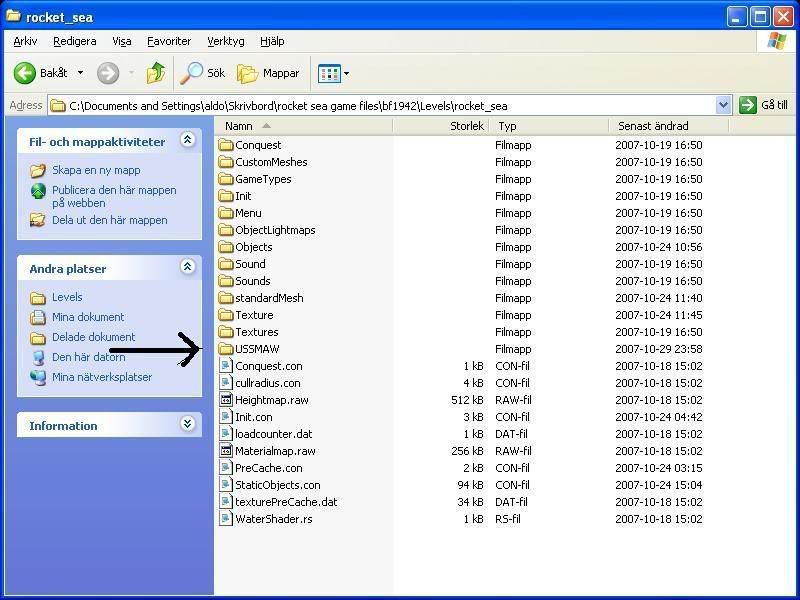Select the Conquest.con file icon
Viewport: 800px width, 600px height.
[x=226, y=365]
